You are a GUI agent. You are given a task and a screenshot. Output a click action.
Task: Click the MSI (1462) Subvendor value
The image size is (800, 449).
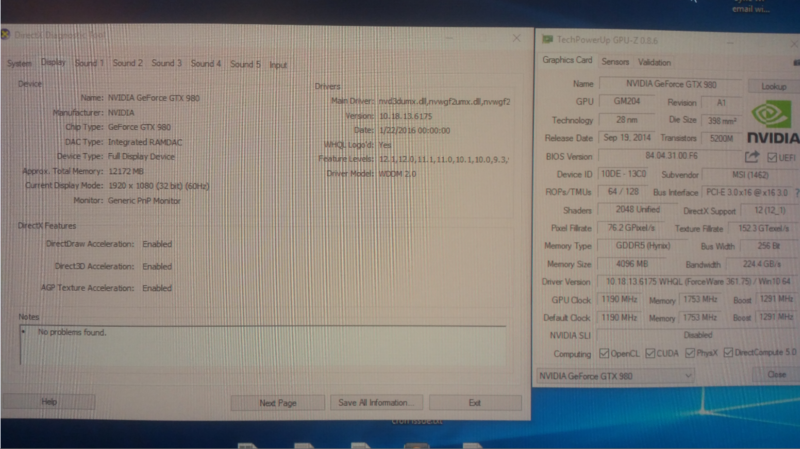tap(750, 175)
